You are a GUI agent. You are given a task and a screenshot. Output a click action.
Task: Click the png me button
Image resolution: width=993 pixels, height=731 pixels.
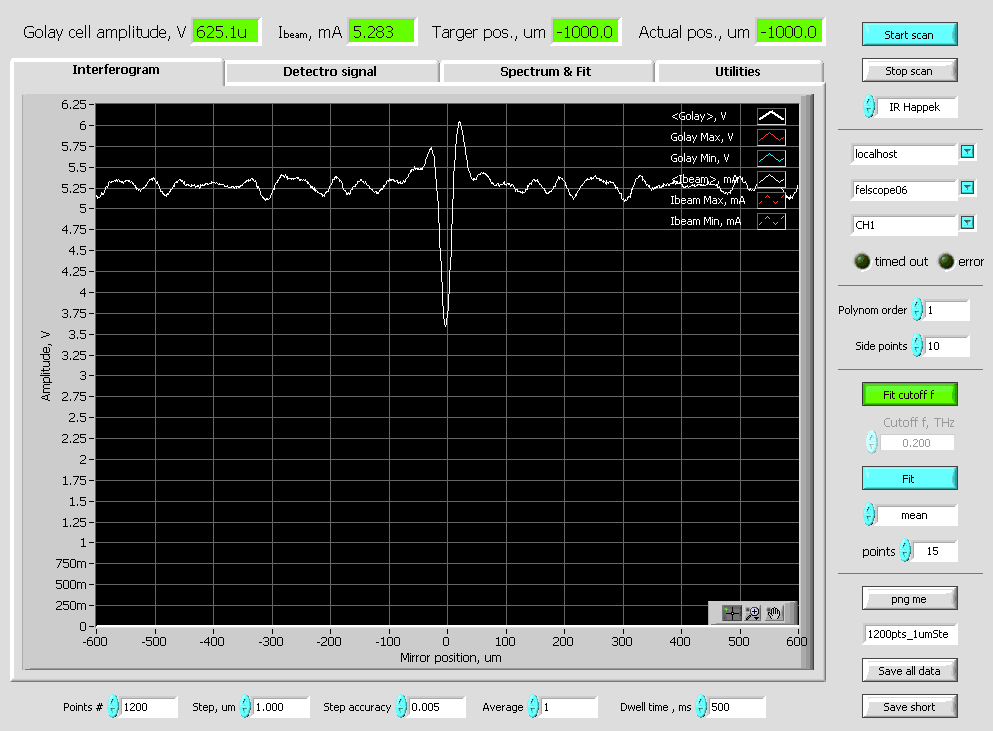coord(909,599)
